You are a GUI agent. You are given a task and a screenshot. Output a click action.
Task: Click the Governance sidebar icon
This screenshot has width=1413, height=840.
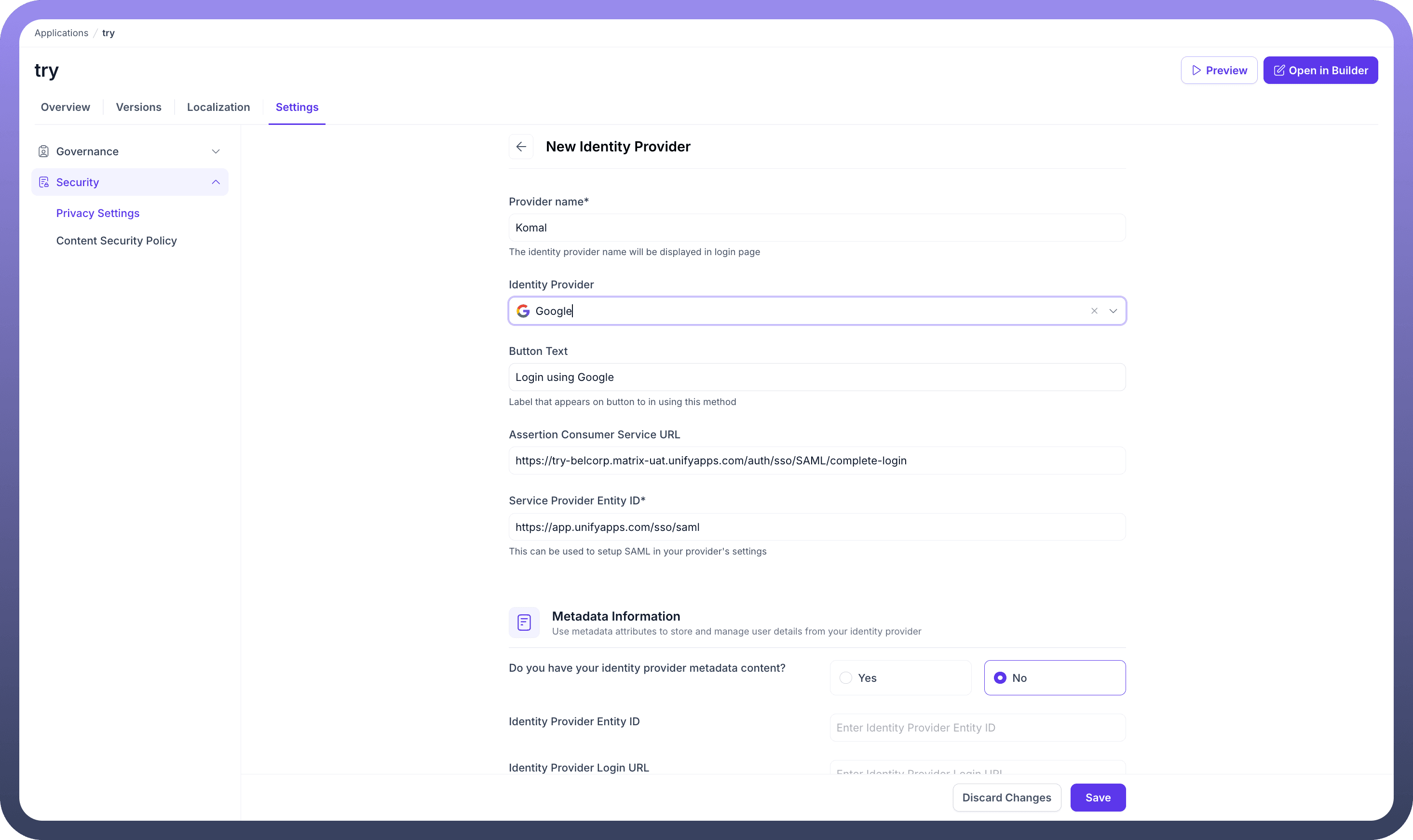[x=43, y=151]
